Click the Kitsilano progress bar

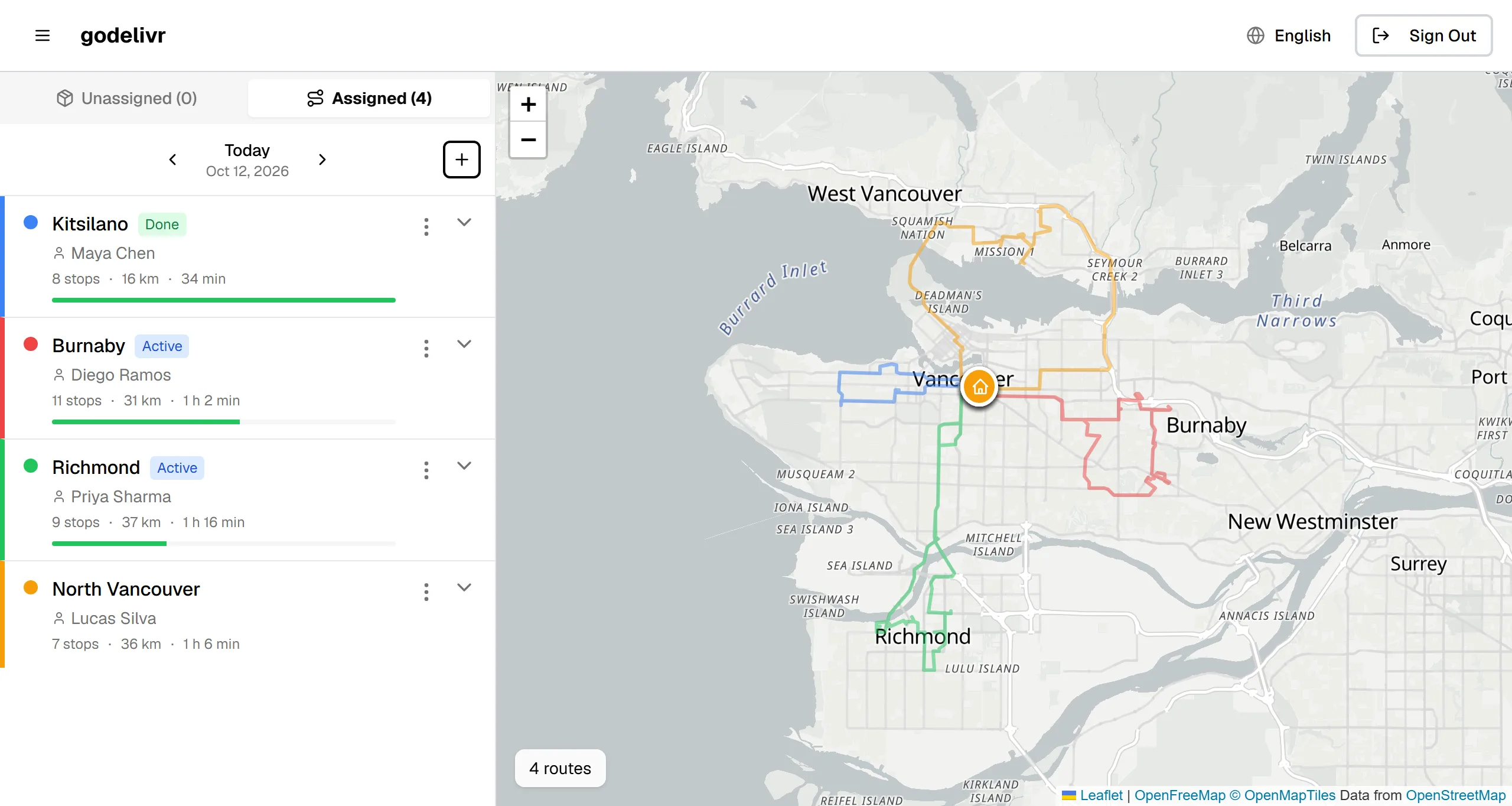224,300
